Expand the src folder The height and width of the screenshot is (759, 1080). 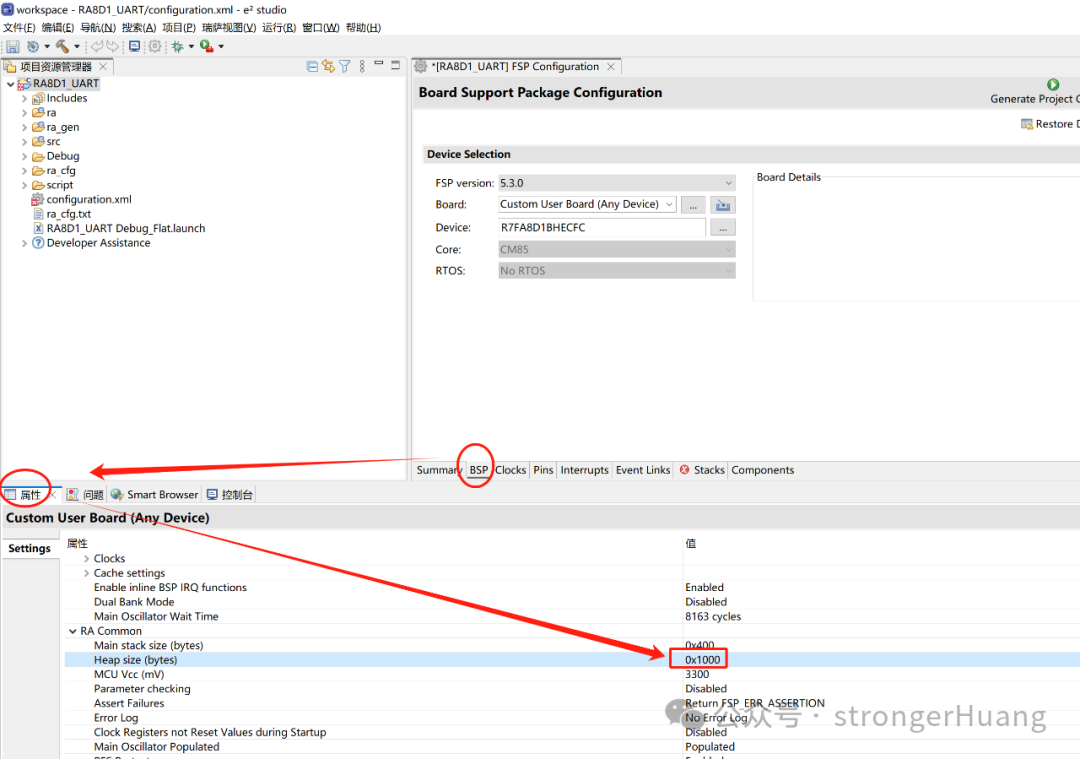(x=24, y=142)
